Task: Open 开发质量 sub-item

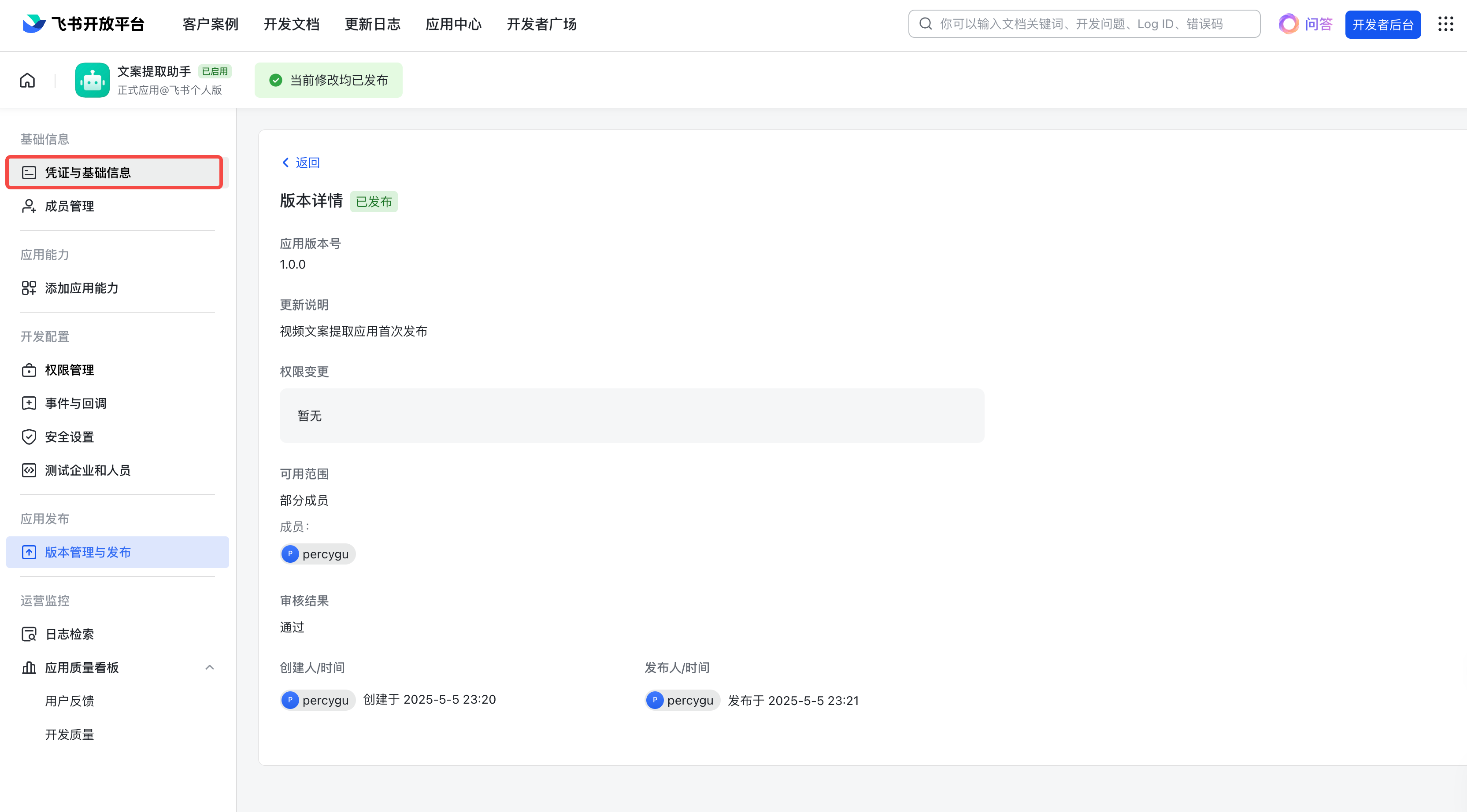Action: [70, 734]
